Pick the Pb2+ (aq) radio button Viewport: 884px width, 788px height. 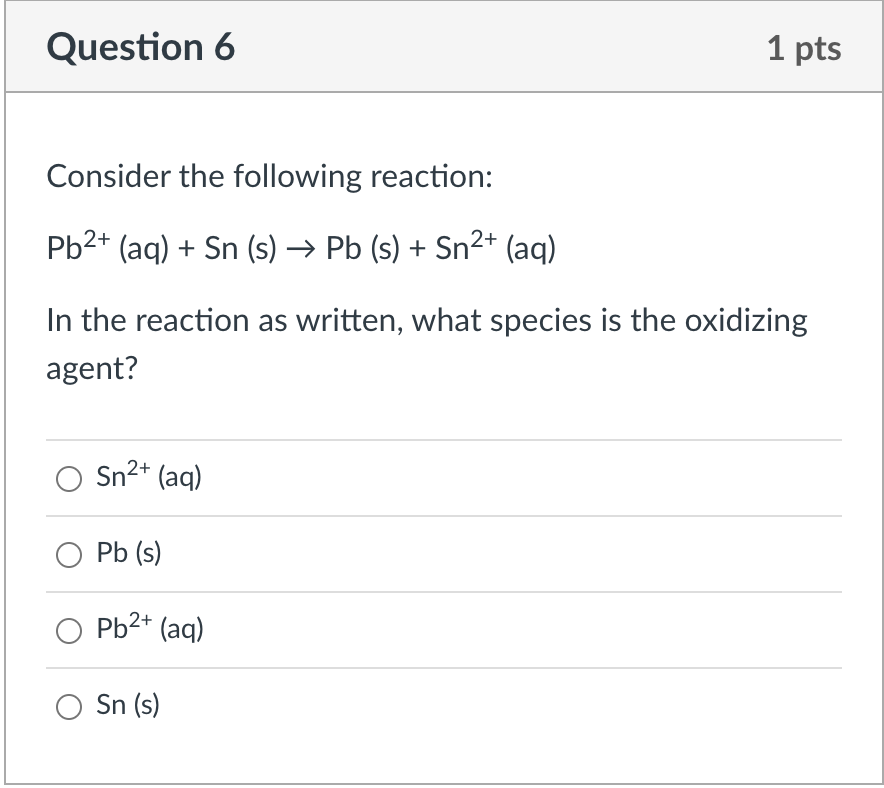69,631
